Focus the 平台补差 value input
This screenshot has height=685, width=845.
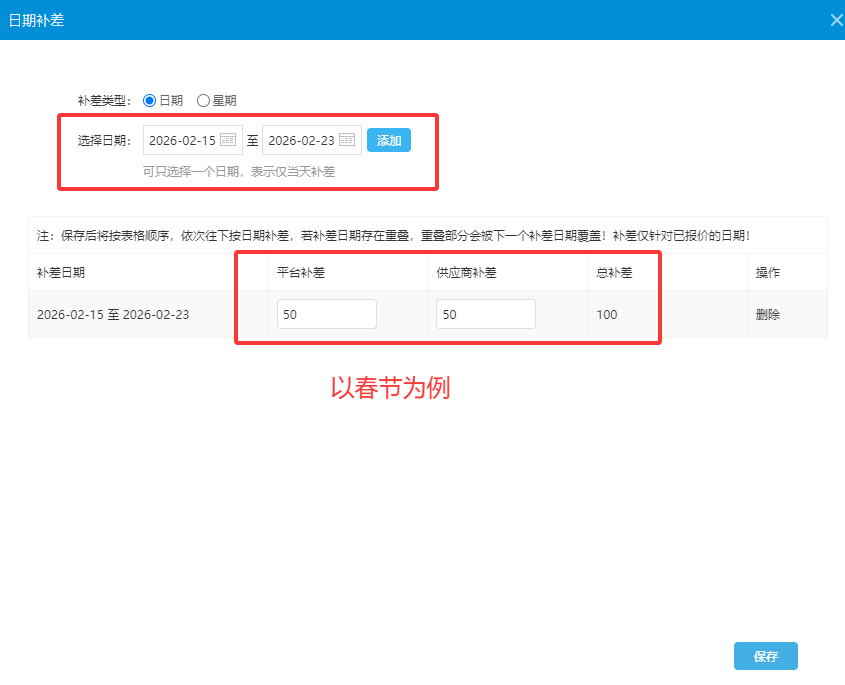[x=326, y=314]
